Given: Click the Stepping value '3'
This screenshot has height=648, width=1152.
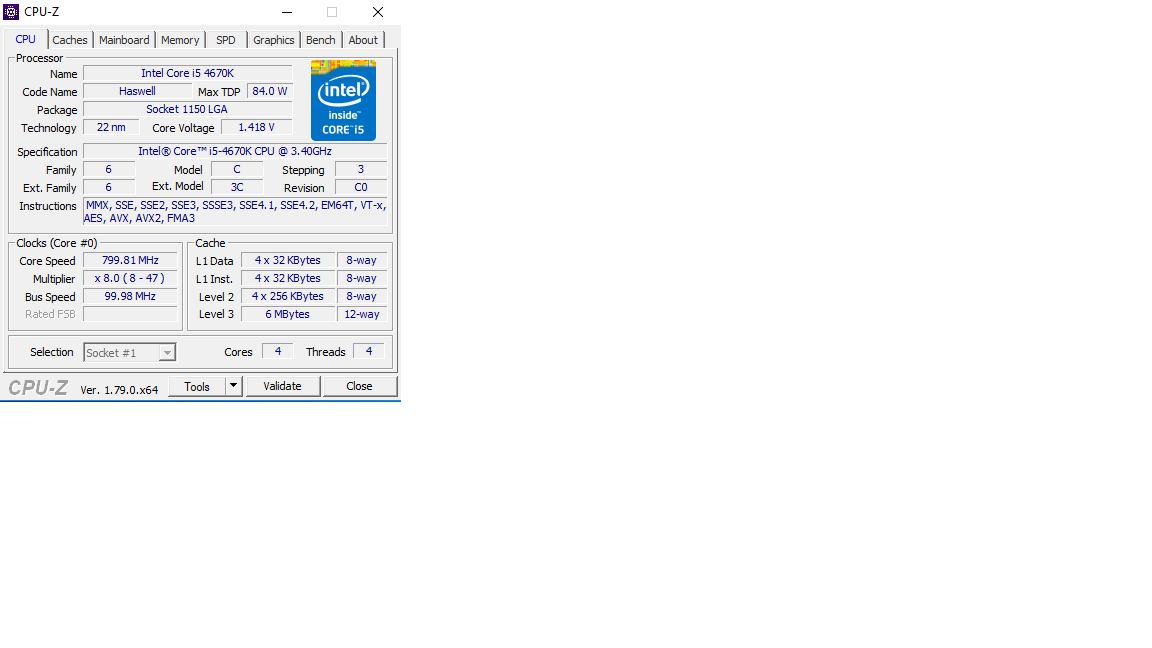Looking at the screenshot, I should point(361,170).
